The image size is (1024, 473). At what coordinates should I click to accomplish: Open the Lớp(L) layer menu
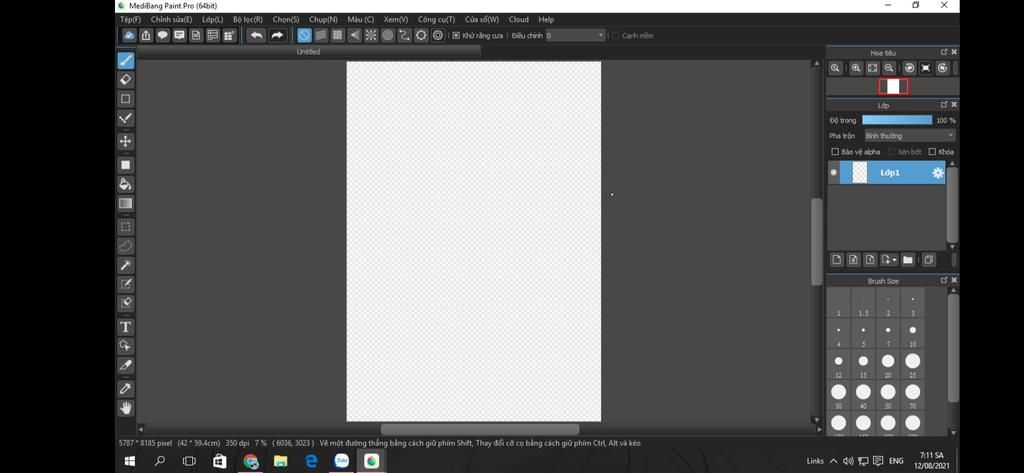[x=212, y=20]
